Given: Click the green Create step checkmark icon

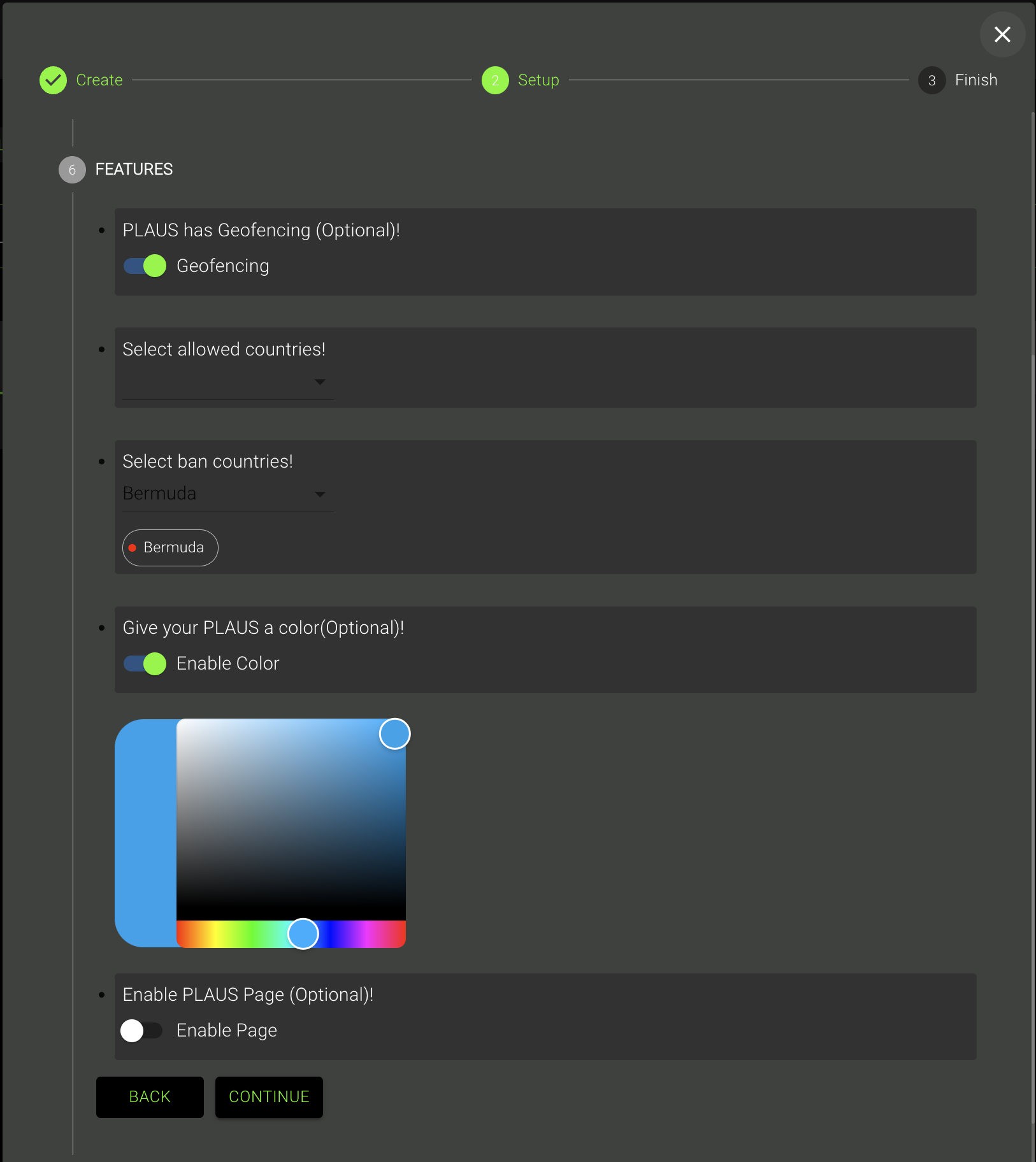Looking at the screenshot, I should point(53,80).
